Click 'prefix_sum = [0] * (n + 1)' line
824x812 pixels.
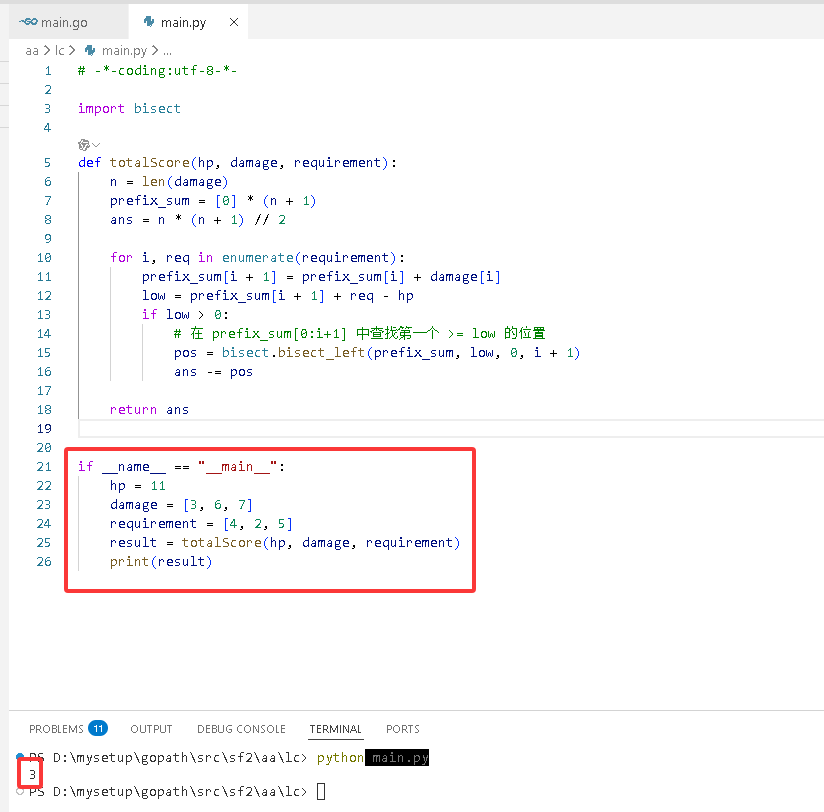coord(213,201)
